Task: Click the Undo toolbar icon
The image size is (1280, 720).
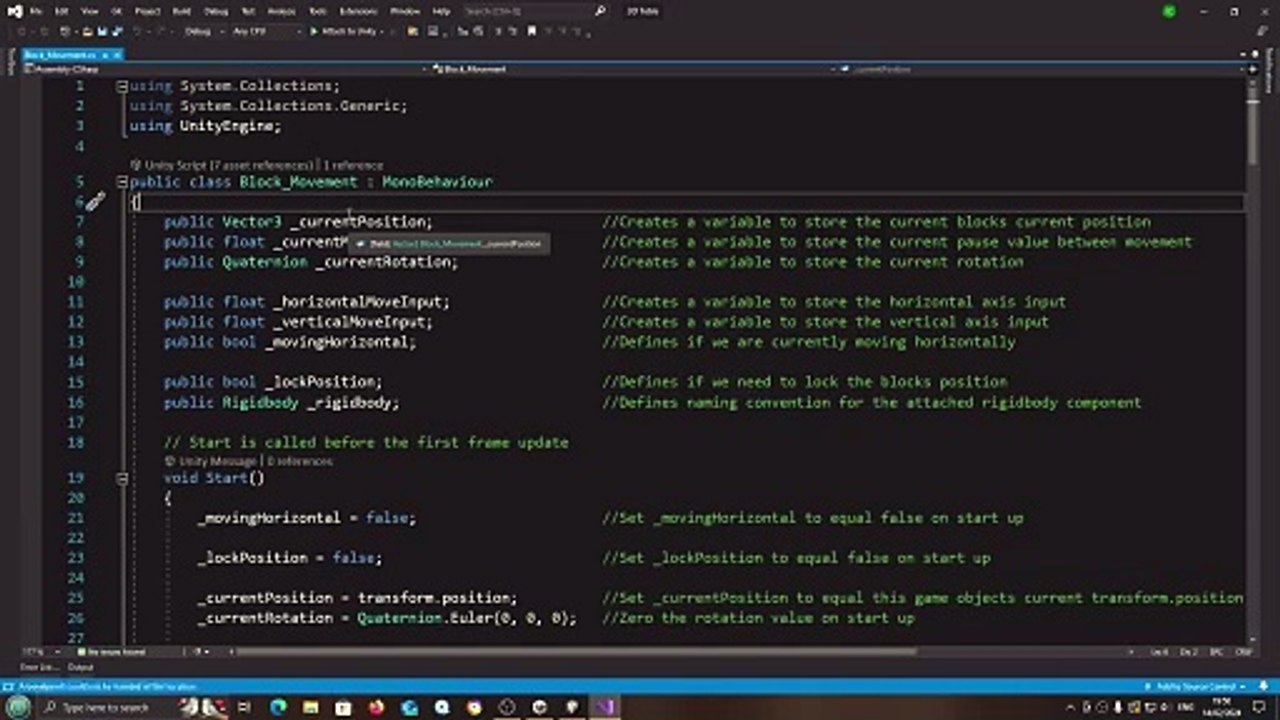Action: click(137, 31)
